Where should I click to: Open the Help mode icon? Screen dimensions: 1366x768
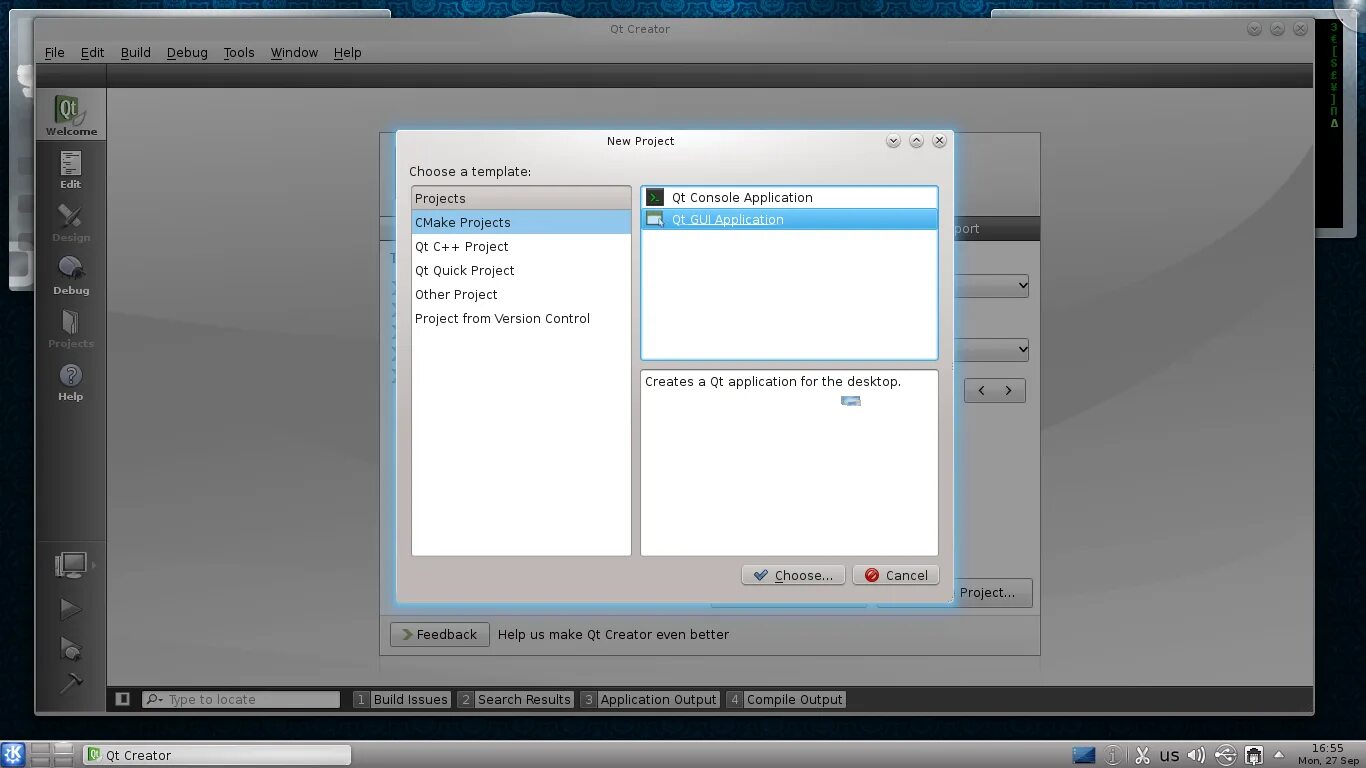click(x=70, y=381)
